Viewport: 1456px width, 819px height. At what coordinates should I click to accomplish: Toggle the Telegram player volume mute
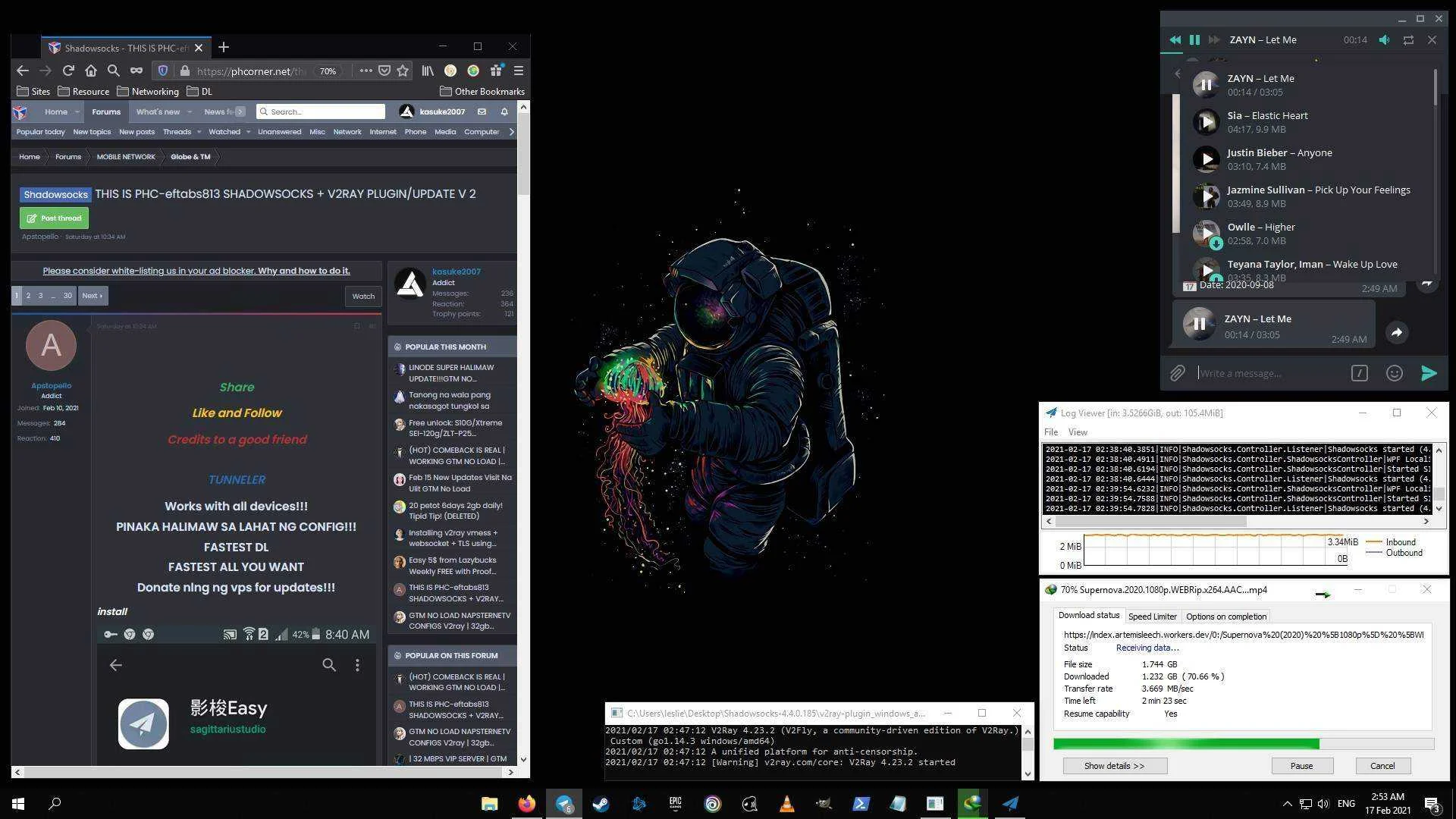point(1384,39)
